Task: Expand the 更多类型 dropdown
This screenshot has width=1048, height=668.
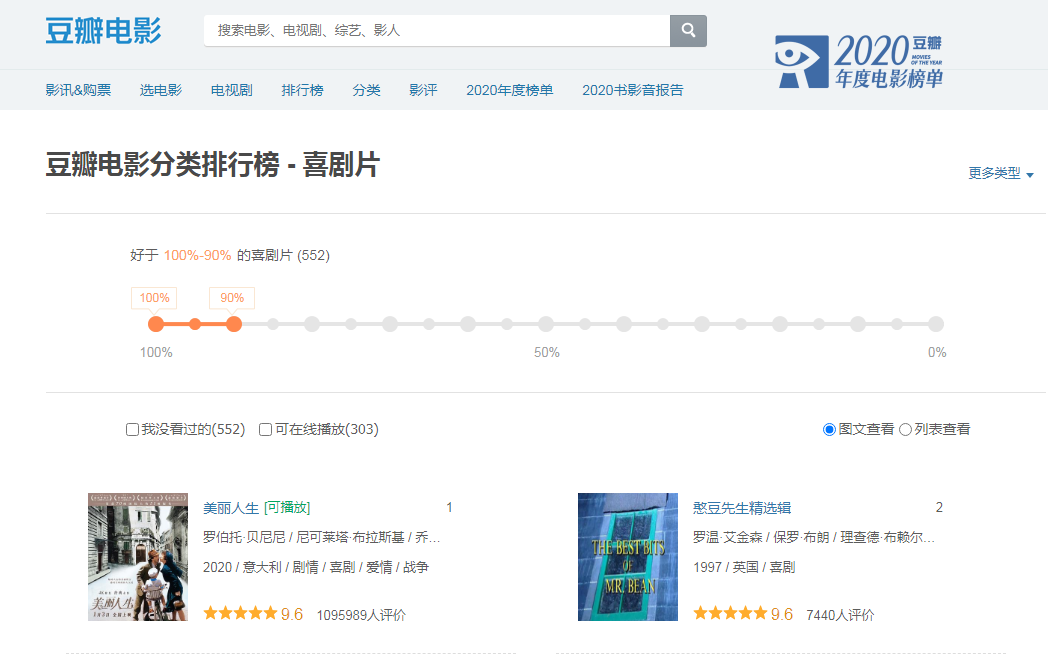Action: click(1001, 173)
